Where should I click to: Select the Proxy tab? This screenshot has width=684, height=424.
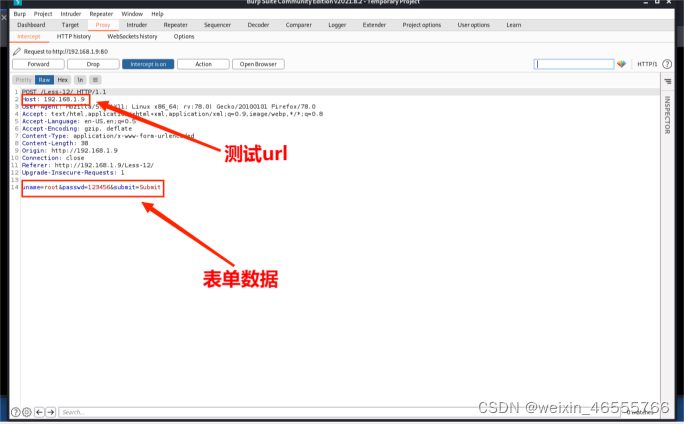click(x=103, y=25)
